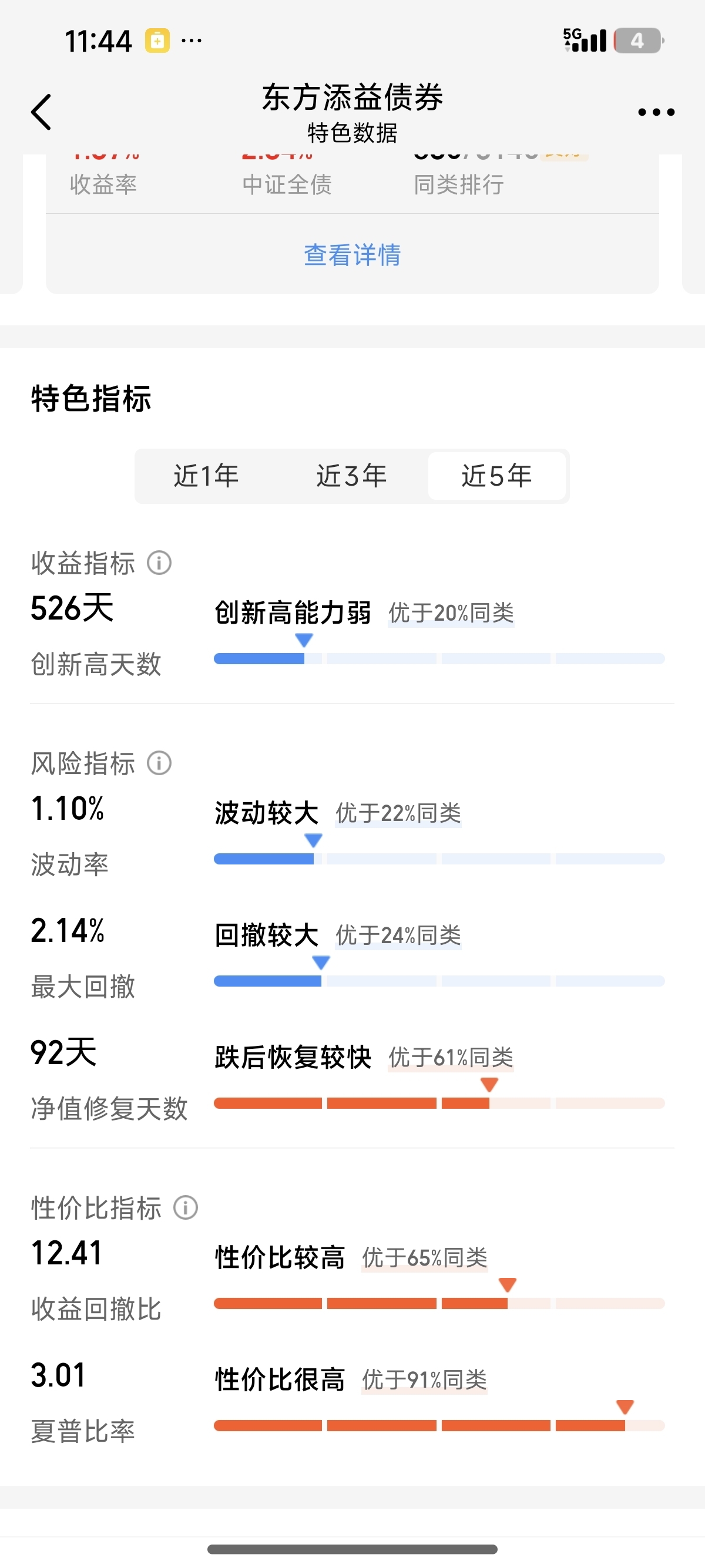Tap the battery indicator in status bar
Image resolution: width=705 pixels, height=1568 pixels.
[x=639, y=41]
